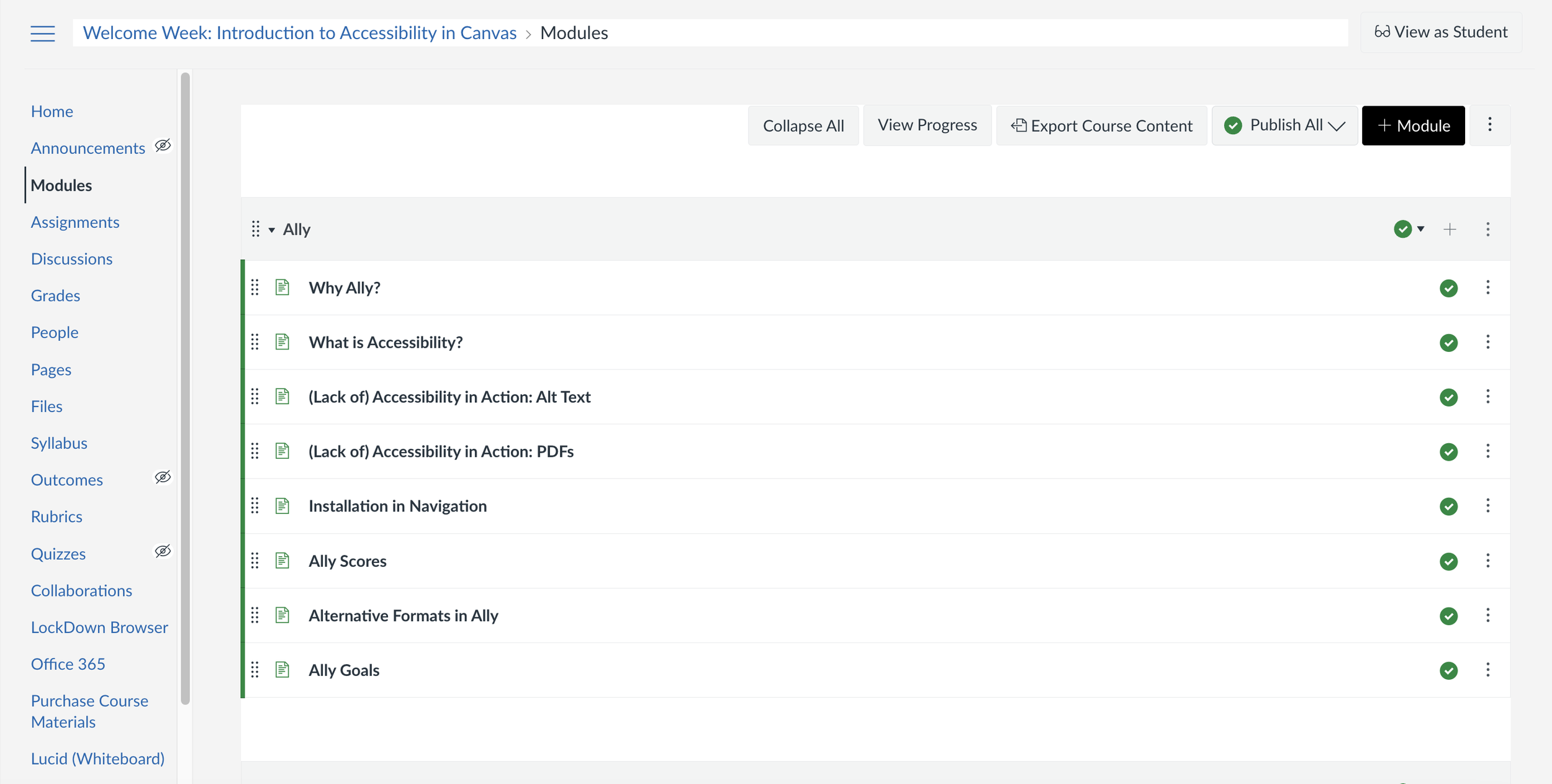Open Ally module header options kebab
Viewport: 1552px width, 784px height.
1488,230
